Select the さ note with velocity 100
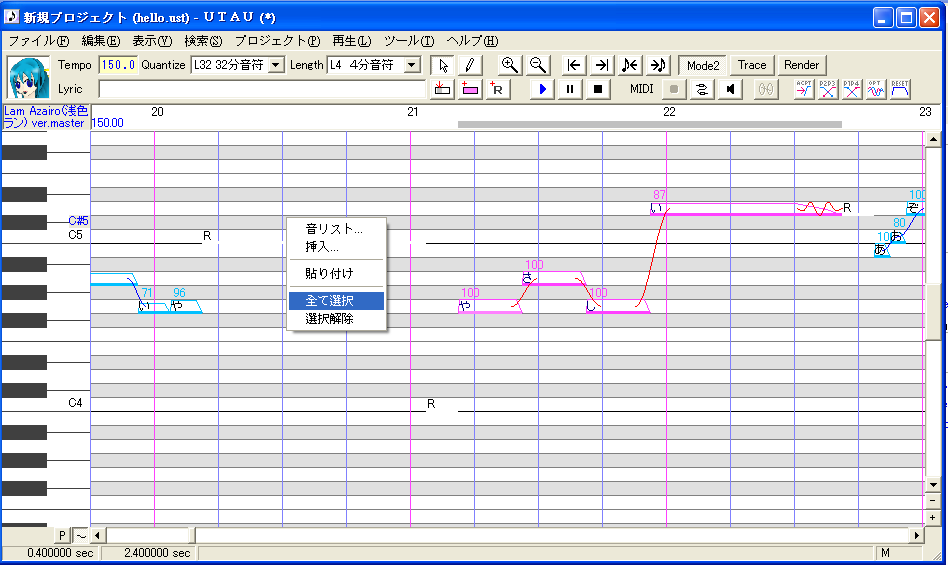This screenshot has width=948, height=565. [553, 279]
